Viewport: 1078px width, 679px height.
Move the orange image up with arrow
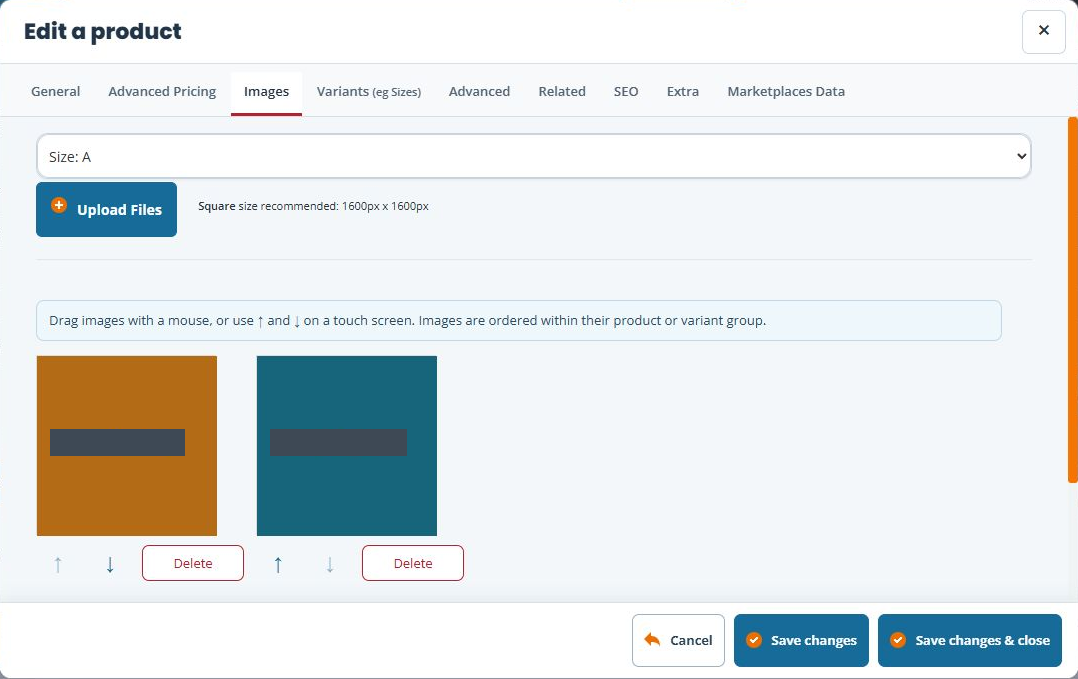tap(58, 564)
